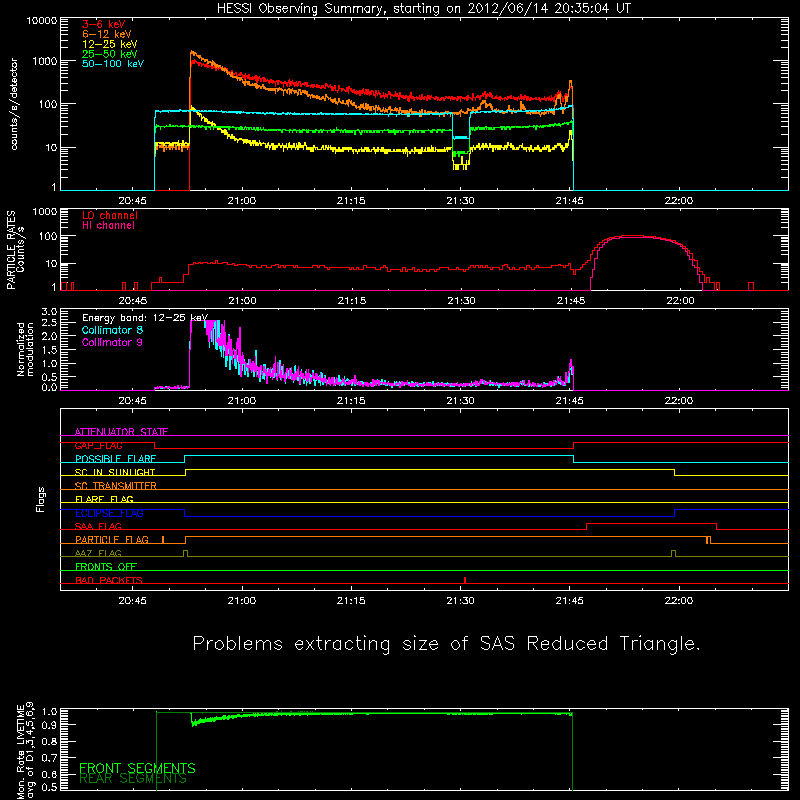Select the BAD_PACKETS flag label

click(x=109, y=581)
